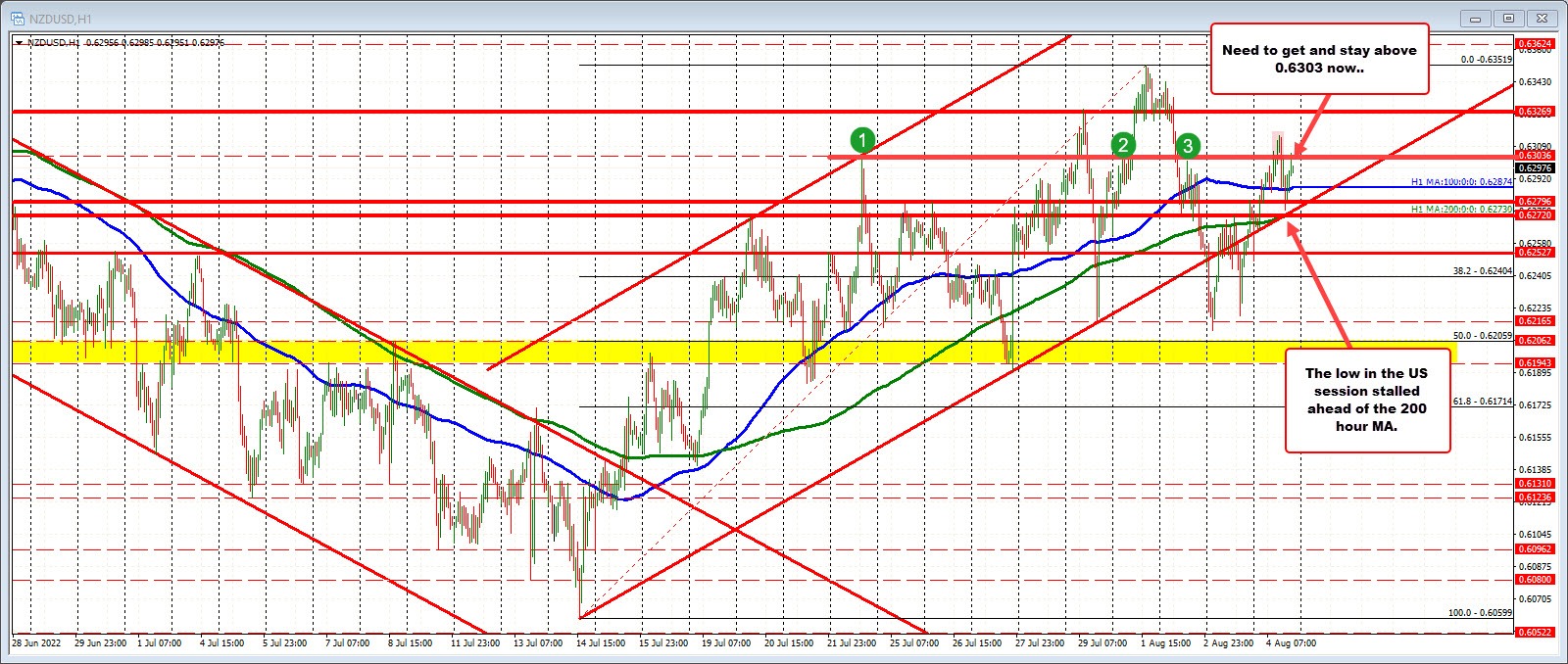This screenshot has width=1568, height=664.
Task: Click the 0.61385 price scale tick
Action: pyautogui.click(x=1535, y=470)
